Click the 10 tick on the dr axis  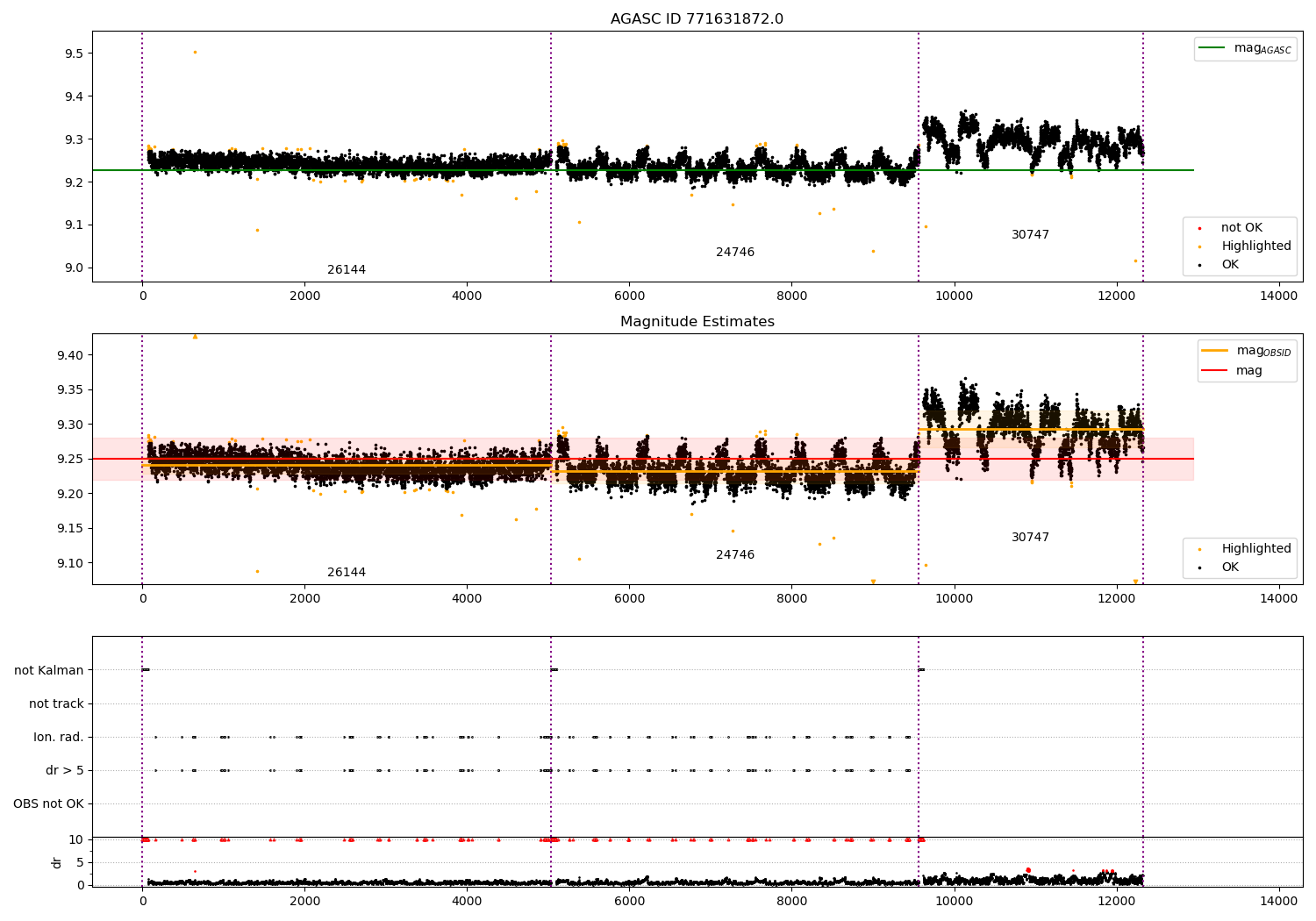77,839
